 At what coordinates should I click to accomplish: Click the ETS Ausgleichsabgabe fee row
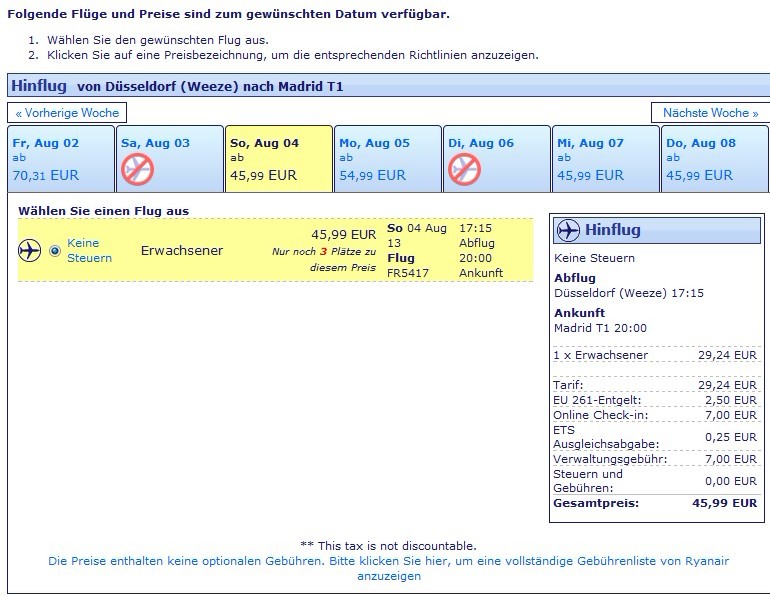(655, 437)
